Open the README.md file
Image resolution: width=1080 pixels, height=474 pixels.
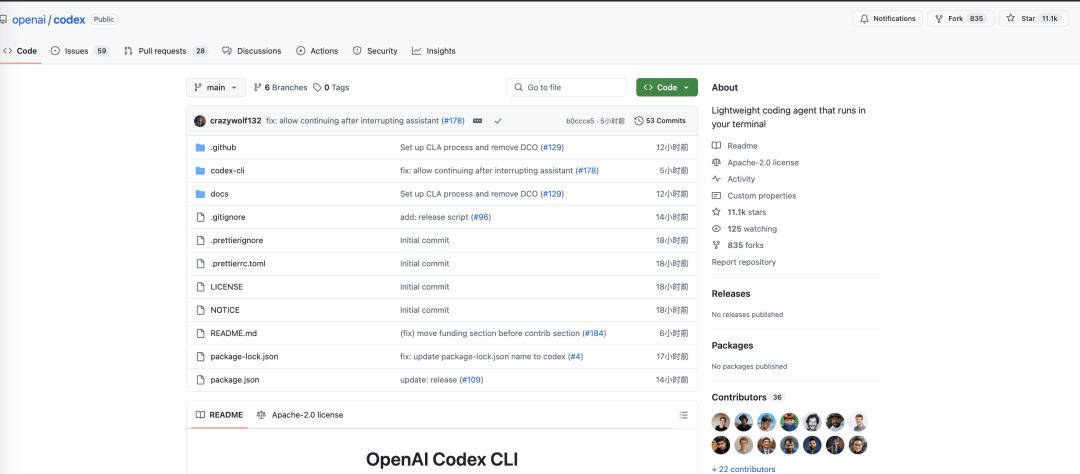click(x=233, y=333)
